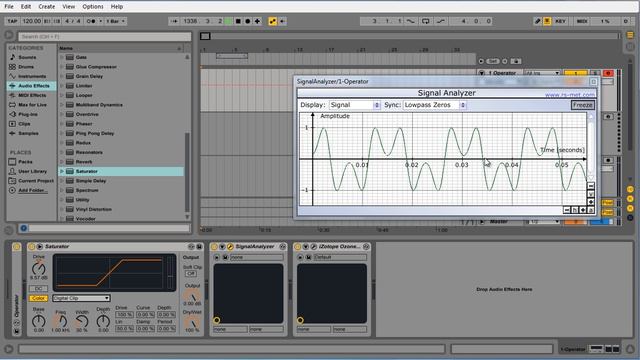Open the Digital Clip curve type dropdown

[81, 298]
